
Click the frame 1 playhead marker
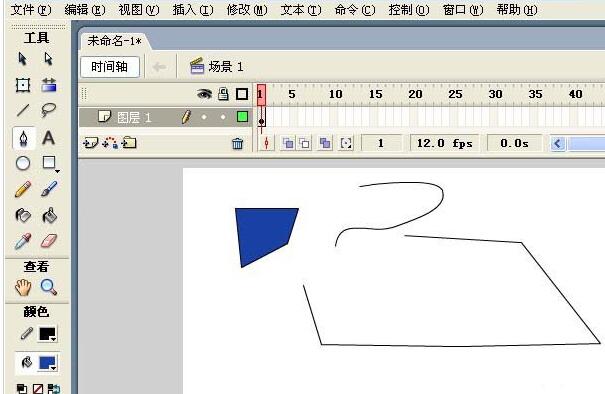tap(261, 94)
